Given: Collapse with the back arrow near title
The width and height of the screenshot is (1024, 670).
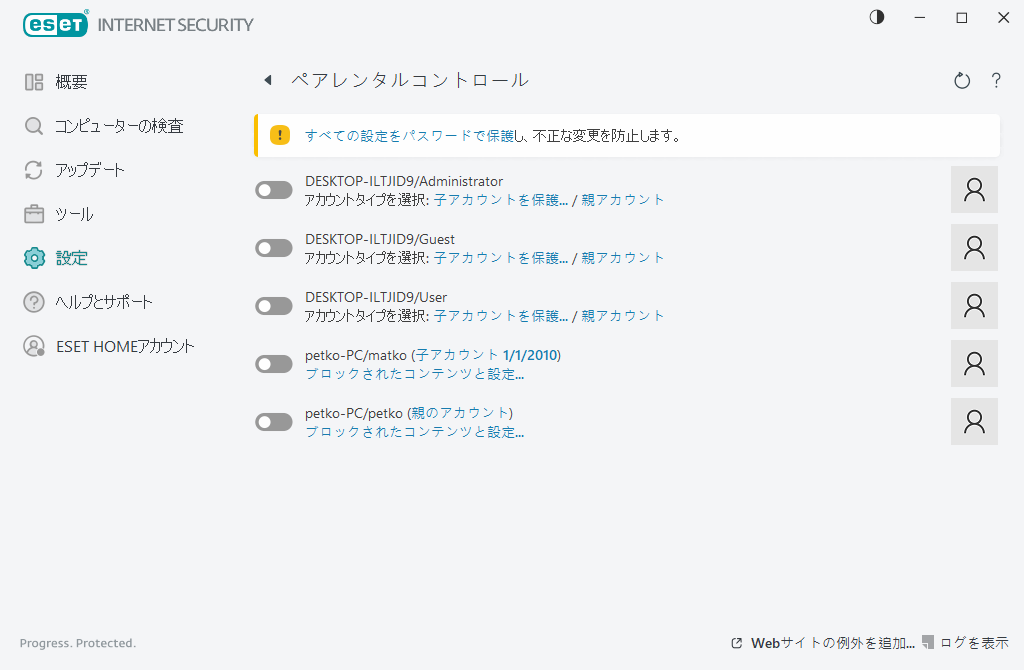Looking at the screenshot, I should click(x=268, y=80).
